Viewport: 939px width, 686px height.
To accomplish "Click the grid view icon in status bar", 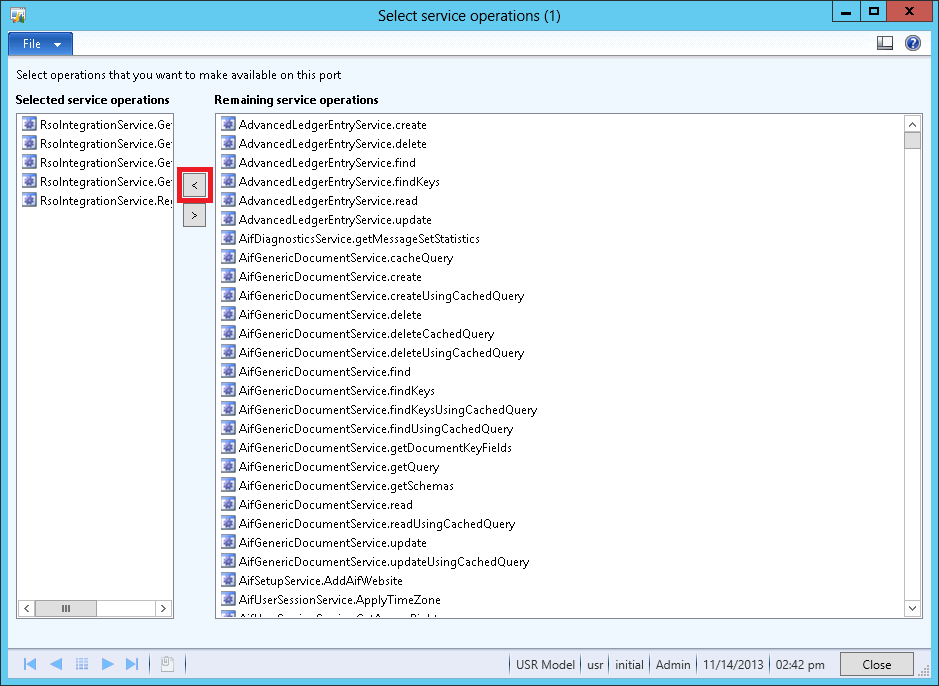I will [x=82, y=664].
